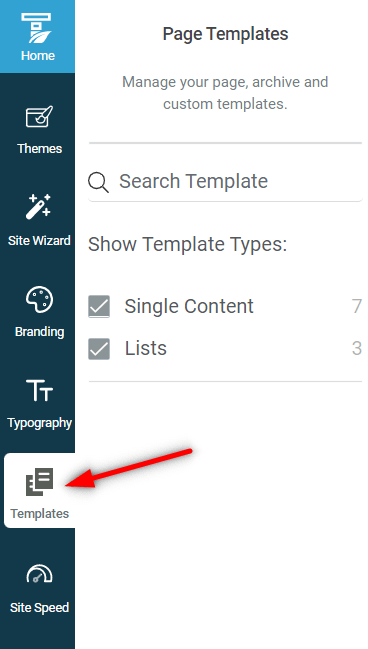Open the Themes paintbrush icon
Screen dimensions: 368x649
39,116
